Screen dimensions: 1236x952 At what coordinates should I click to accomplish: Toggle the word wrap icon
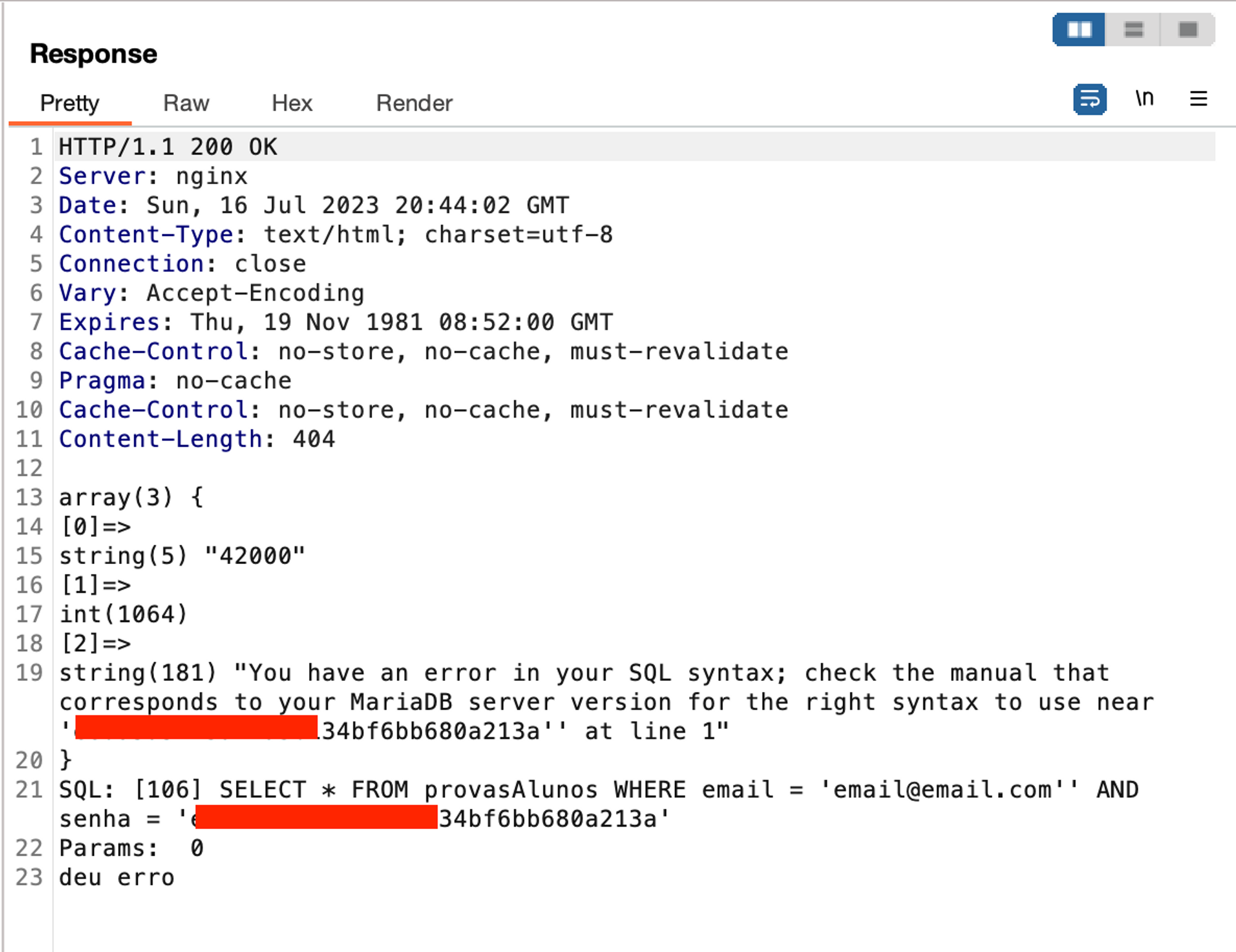(x=1090, y=99)
